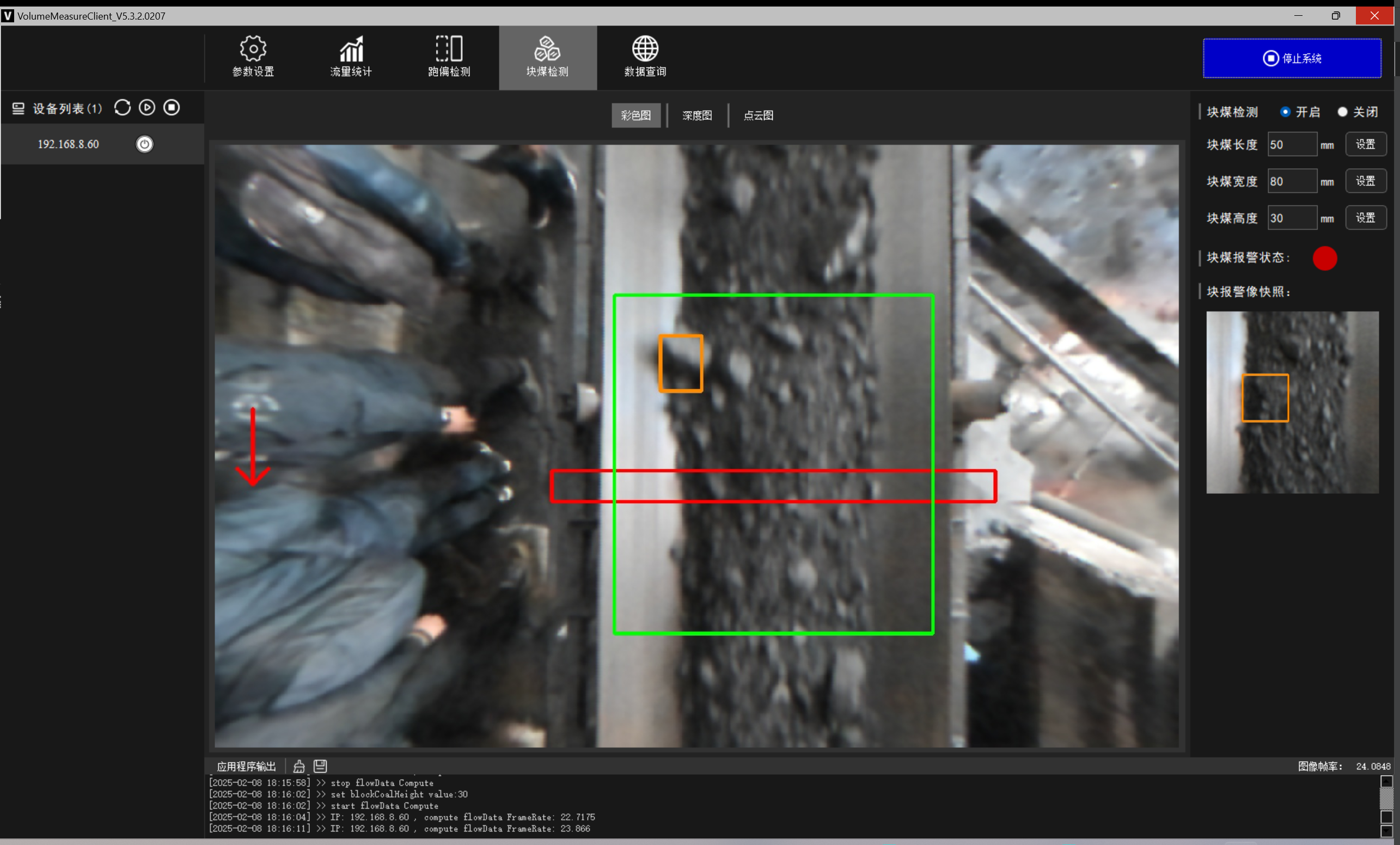Click the stop-all icon in device list
The image size is (1400, 845).
click(172, 108)
